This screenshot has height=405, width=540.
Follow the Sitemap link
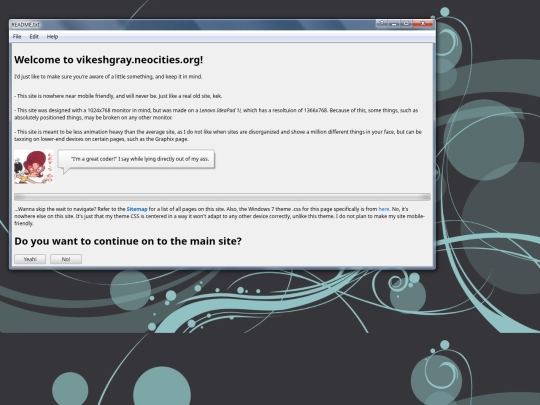[x=137, y=209]
